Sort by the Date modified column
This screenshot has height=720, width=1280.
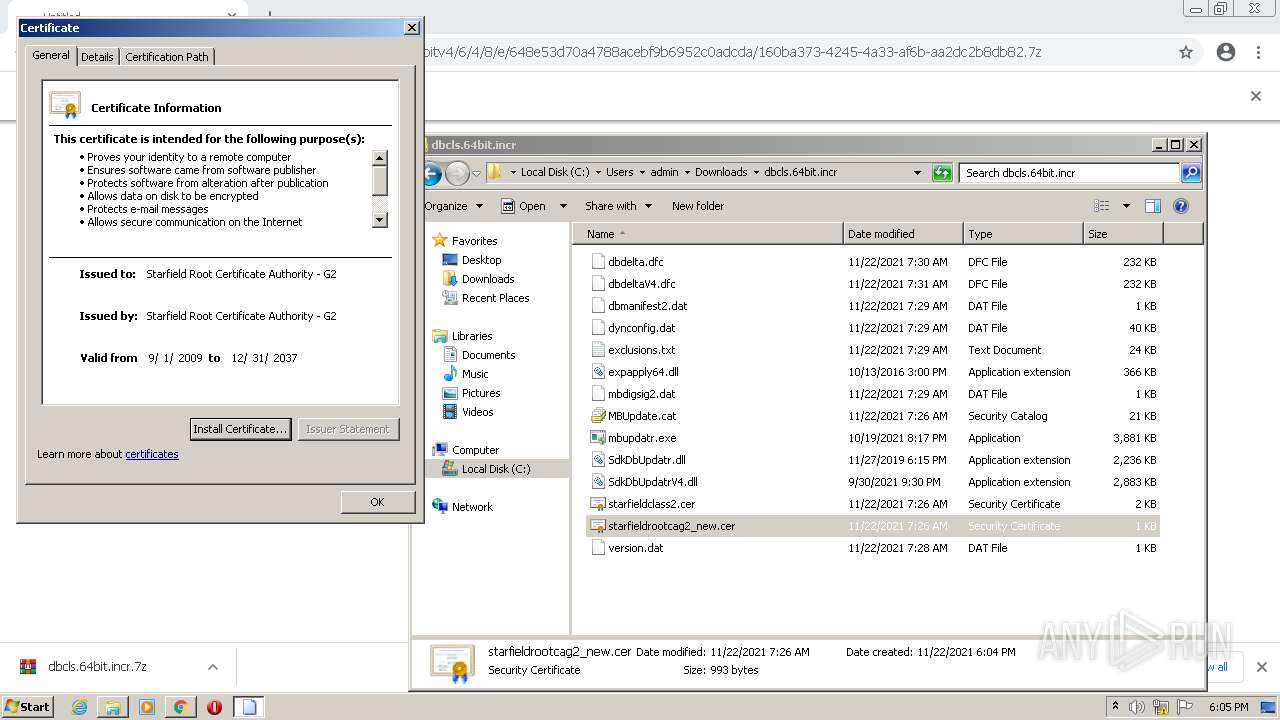click(x=903, y=234)
